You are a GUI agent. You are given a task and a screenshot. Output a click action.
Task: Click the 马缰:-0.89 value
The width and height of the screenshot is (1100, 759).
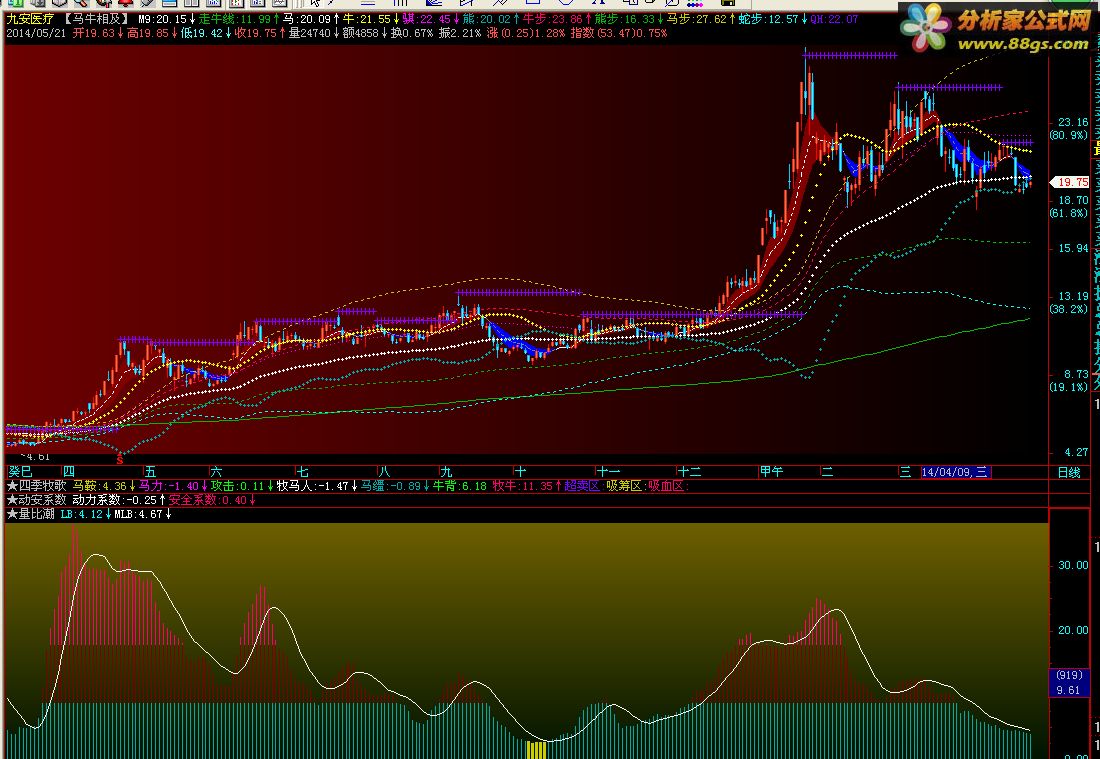(x=391, y=485)
